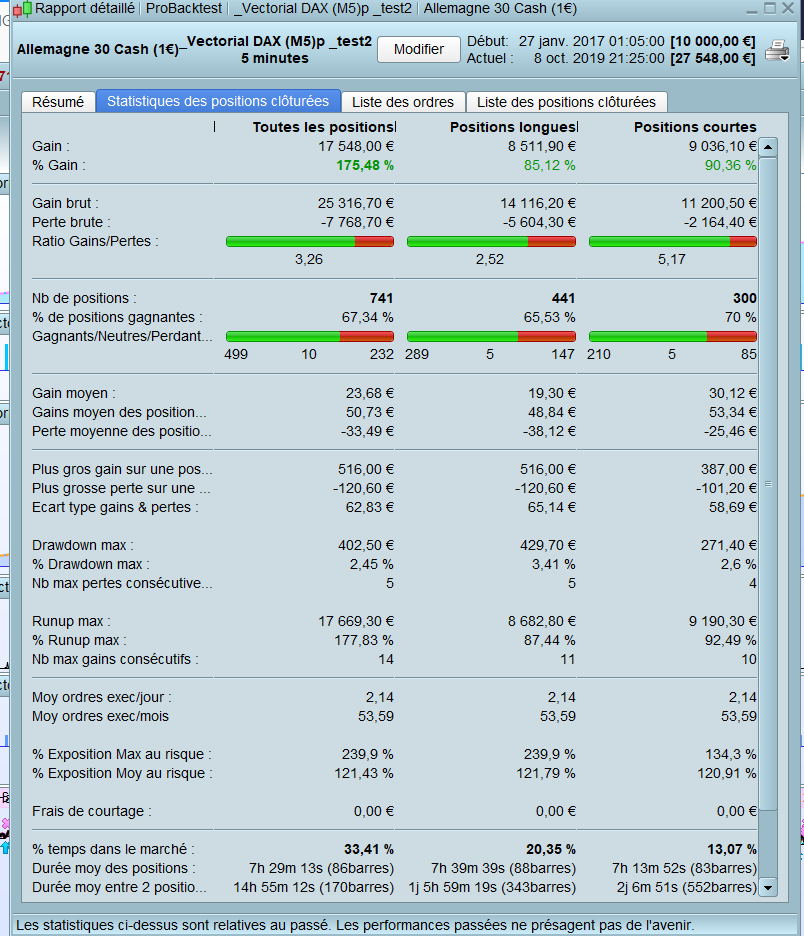Click the starting capital [10 000,00 €]

(x=713, y=42)
